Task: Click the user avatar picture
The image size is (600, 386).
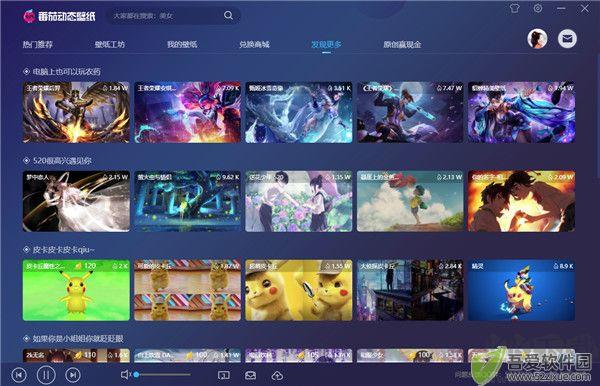Action: 537,39
